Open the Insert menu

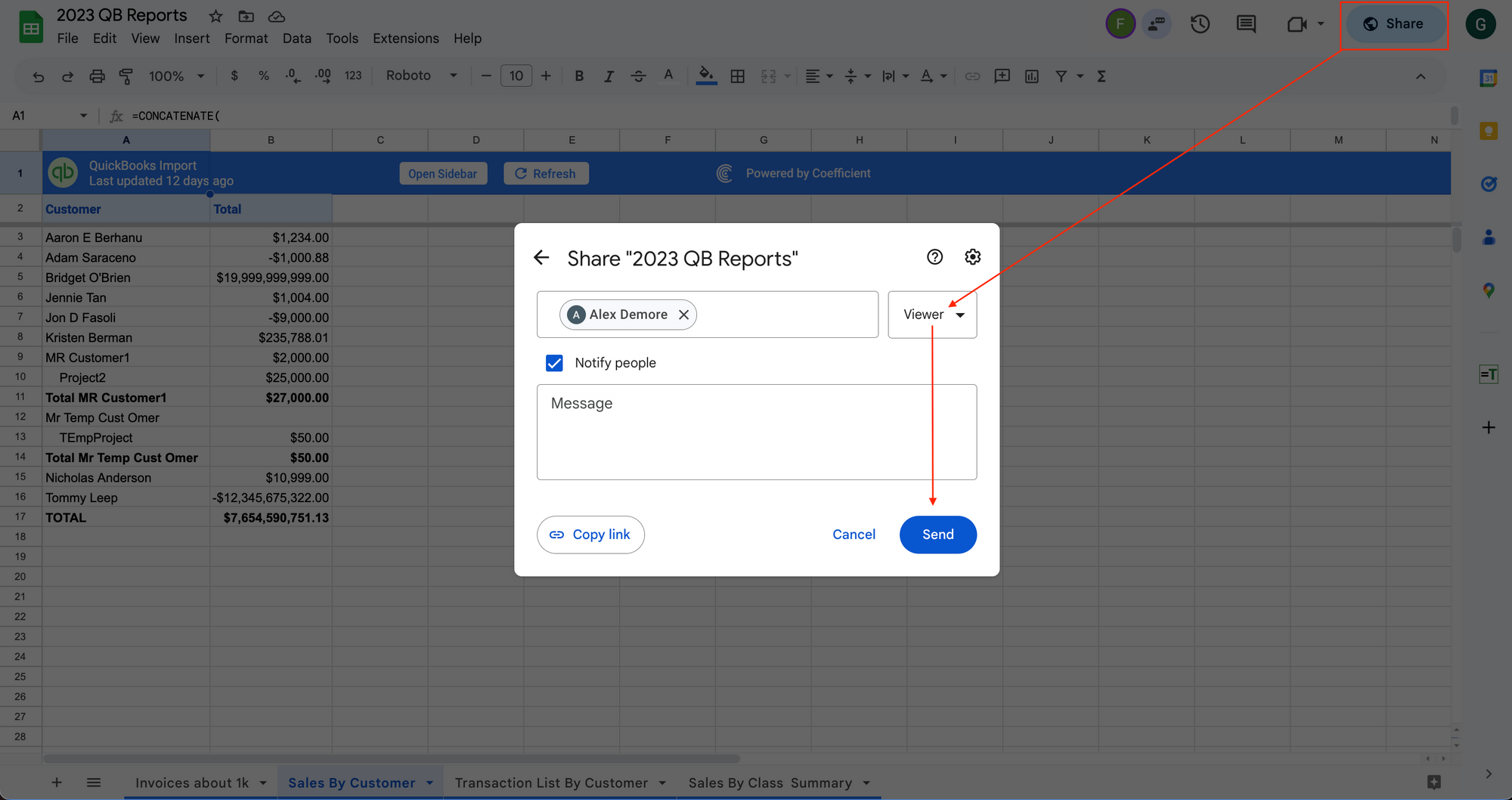pos(192,39)
